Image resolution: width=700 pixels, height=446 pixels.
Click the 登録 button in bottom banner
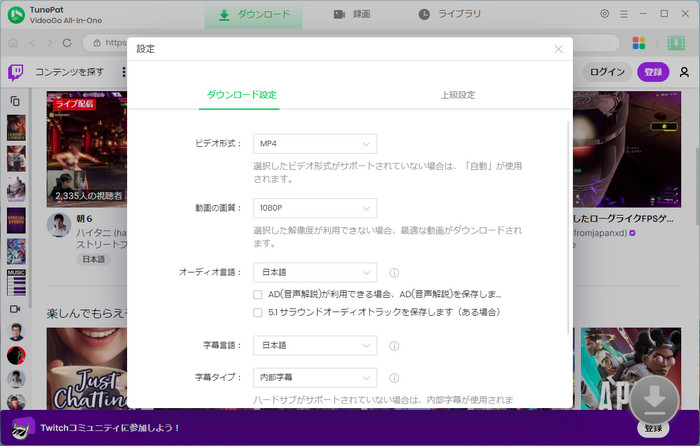point(653,429)
